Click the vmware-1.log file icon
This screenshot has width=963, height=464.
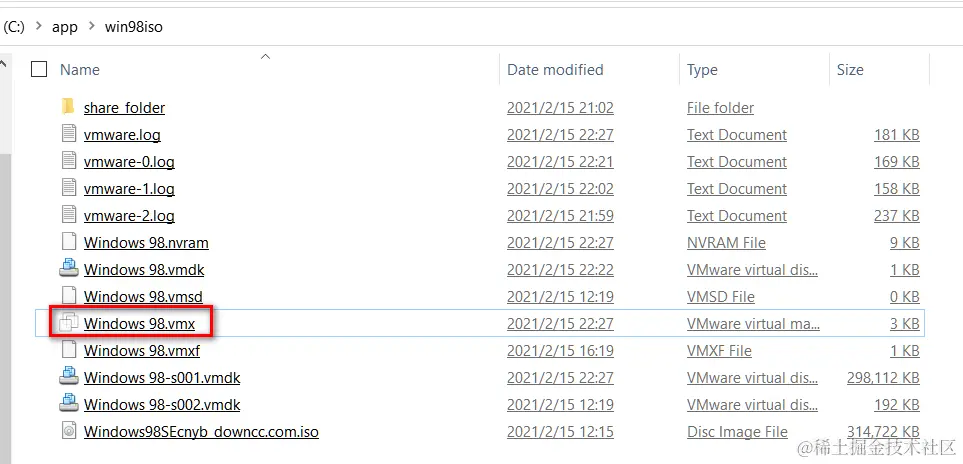point(69,188)
